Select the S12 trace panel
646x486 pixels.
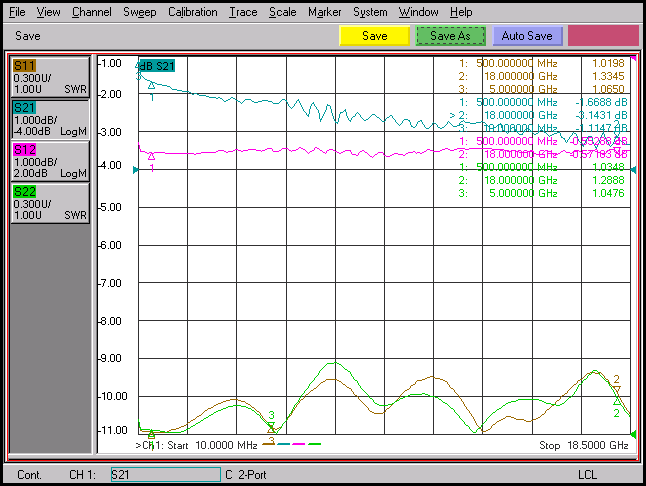50,161
